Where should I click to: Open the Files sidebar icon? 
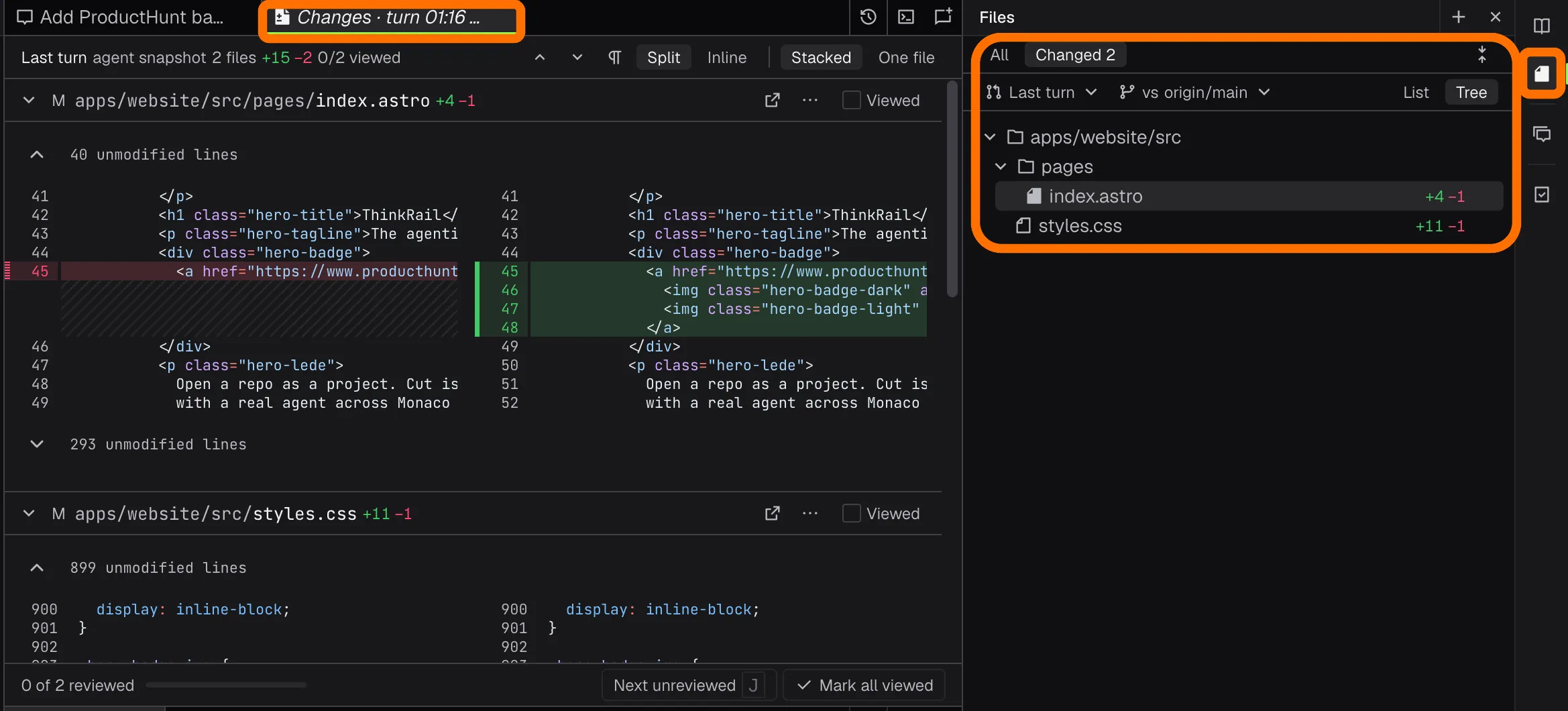(1542, 74)
